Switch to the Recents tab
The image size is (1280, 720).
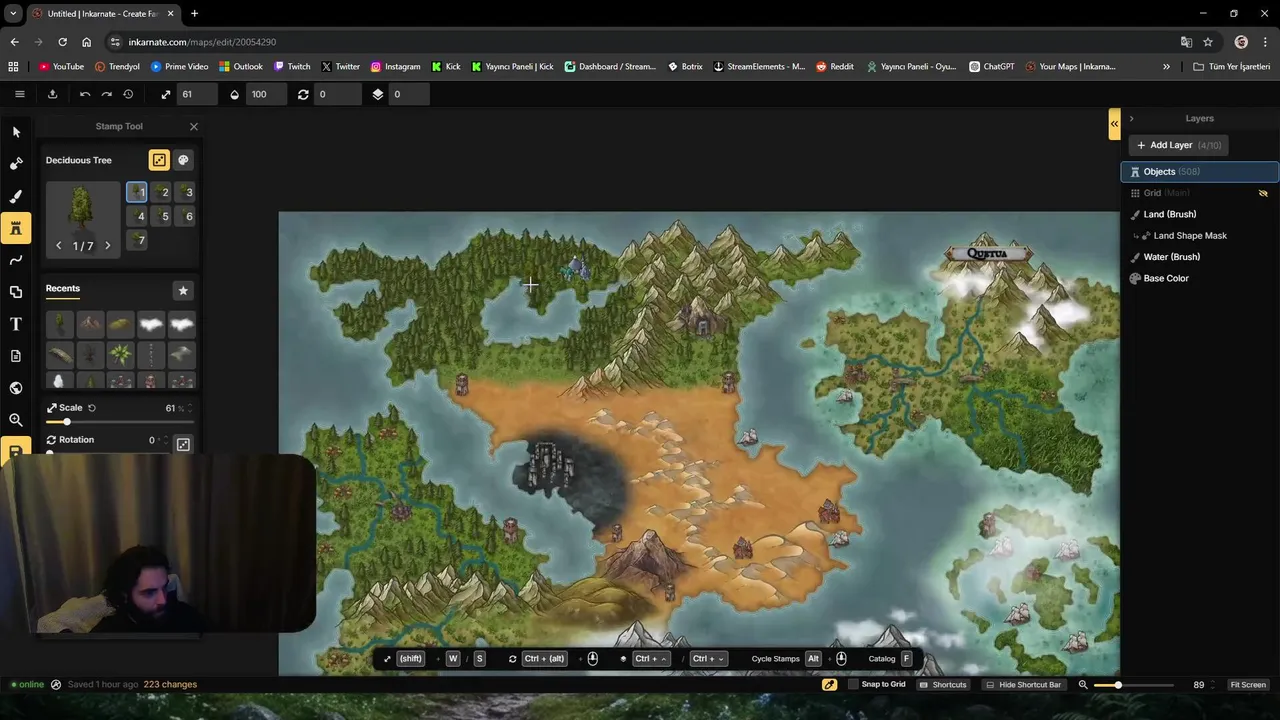pyautogui.click(x=62, y=289)
